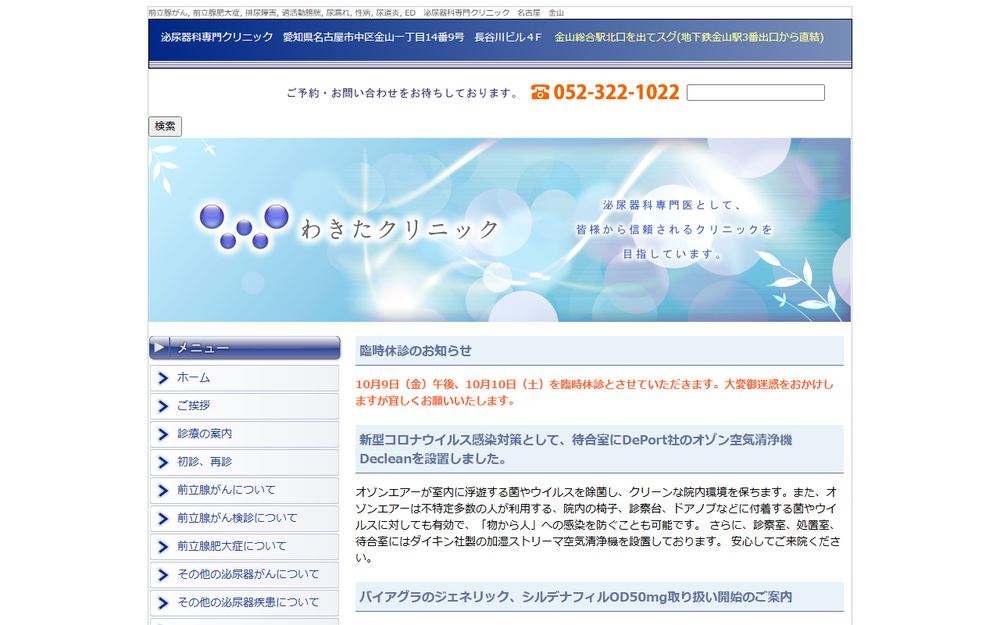Click the chevron icon beside 前立腺がんについて
The image size is (1000, 625).
pos(163,490)
